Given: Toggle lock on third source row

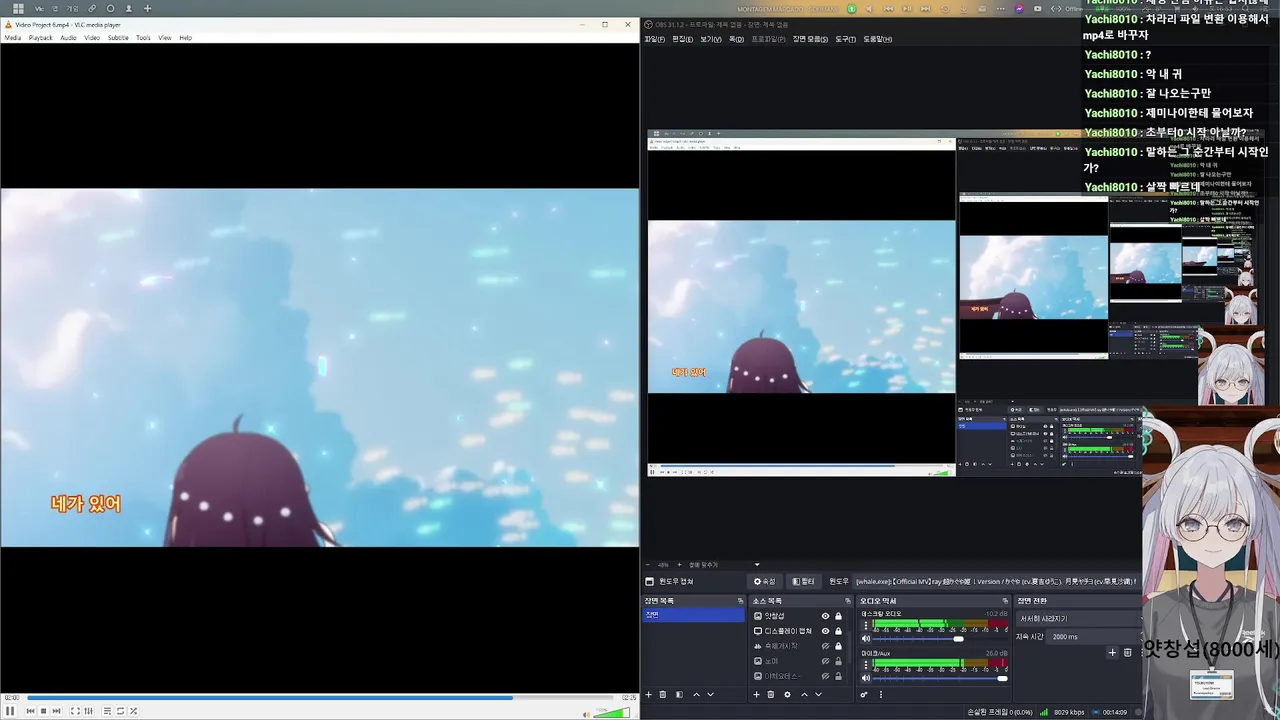Looking at the screenshot, I should click(838, 646).
